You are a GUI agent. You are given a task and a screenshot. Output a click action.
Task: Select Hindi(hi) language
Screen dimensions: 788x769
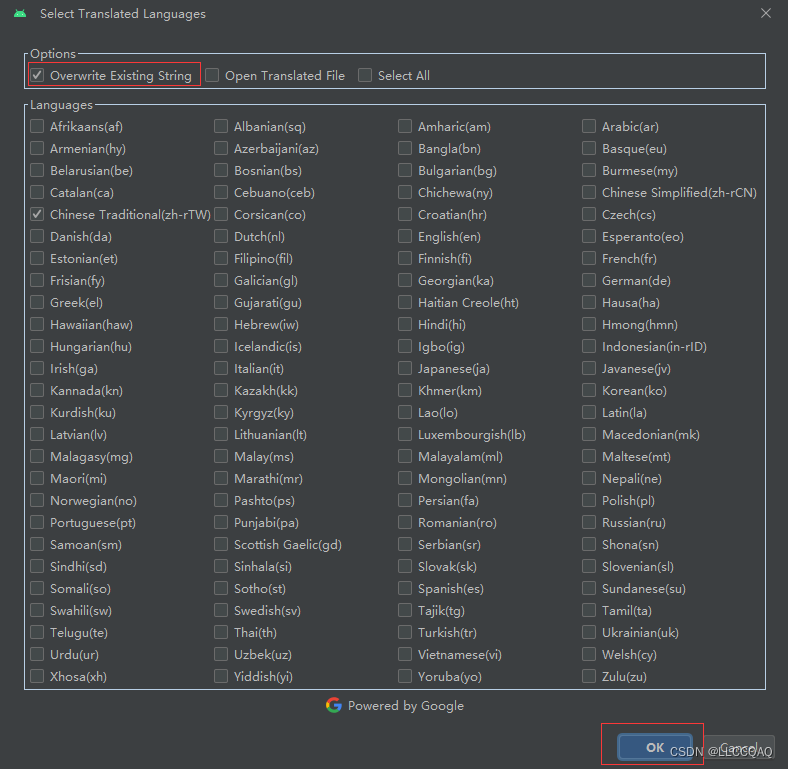405,324
